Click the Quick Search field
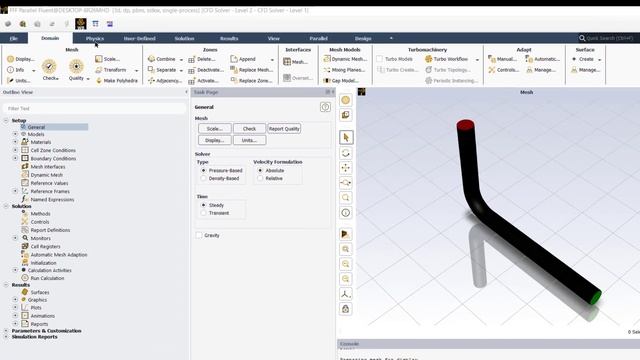Viewport: 640px width, 360px height. pyautogui.click(x=609, y=38)
